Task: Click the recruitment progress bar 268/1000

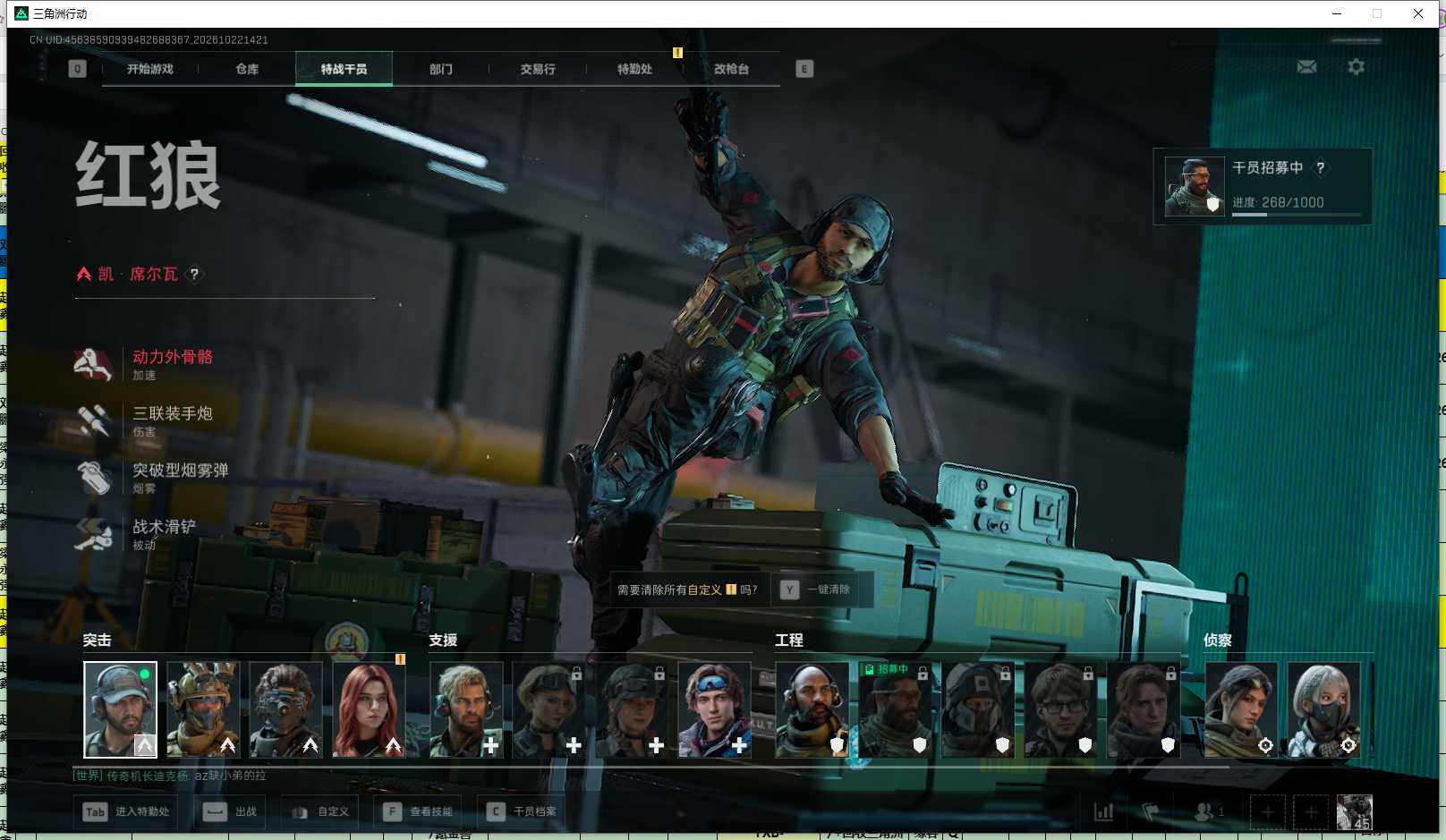Action: 1296,215
